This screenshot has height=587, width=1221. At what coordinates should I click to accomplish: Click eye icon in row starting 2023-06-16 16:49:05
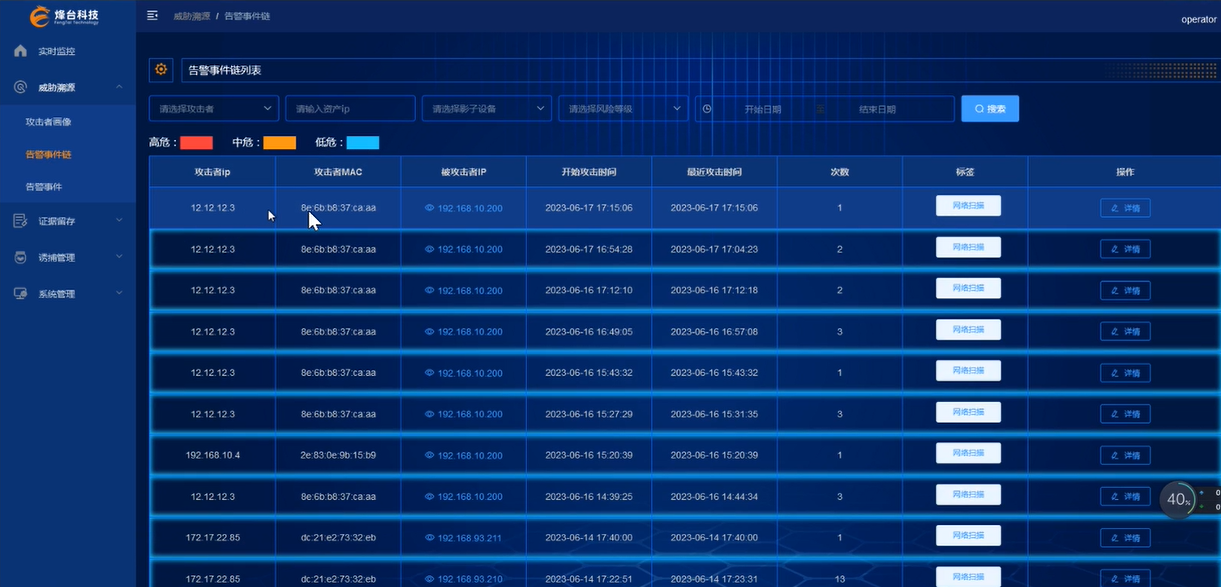[430, 331]
